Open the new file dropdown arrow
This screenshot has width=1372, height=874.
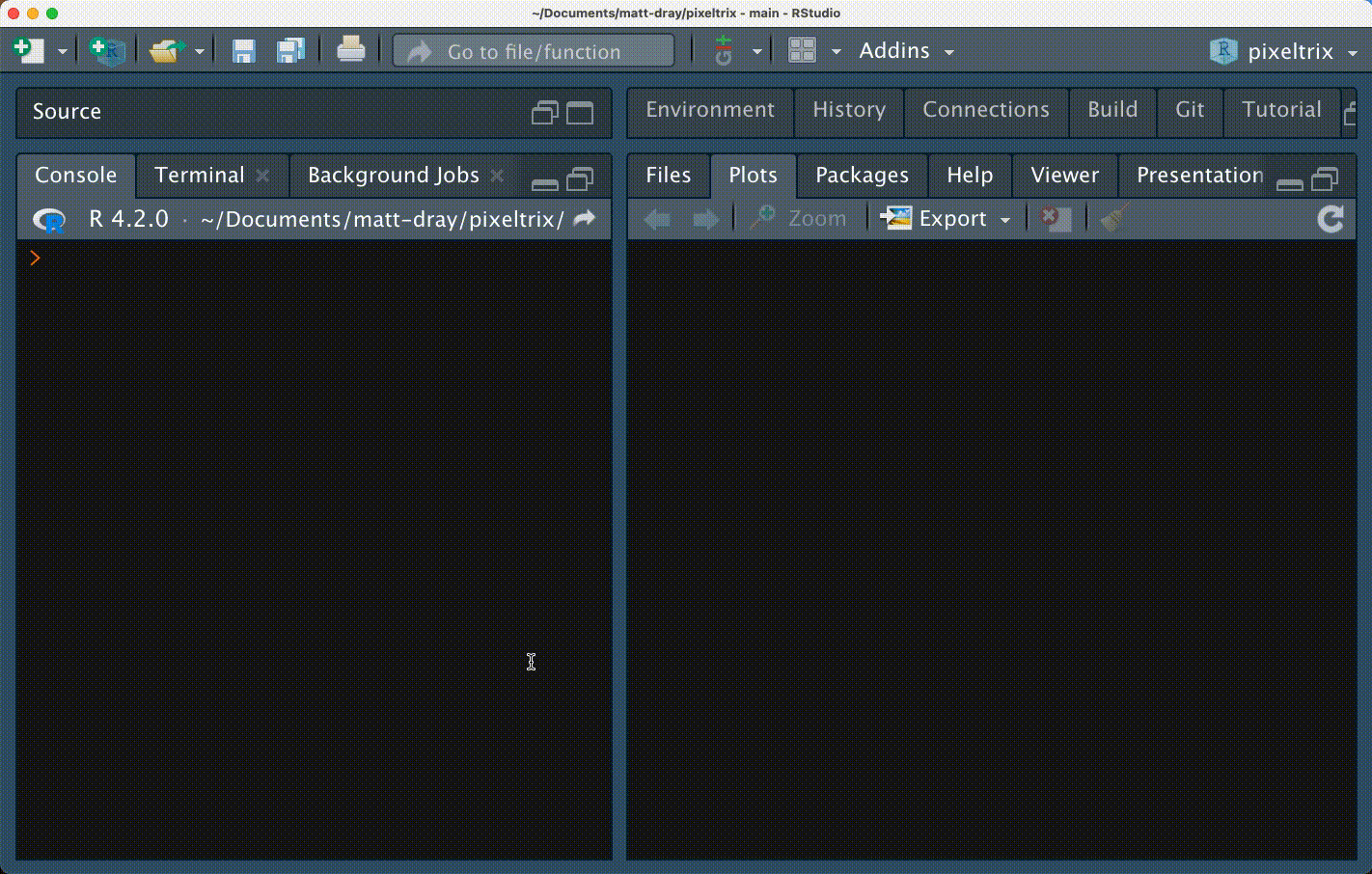pyautogui.click(x=61, y=49)
